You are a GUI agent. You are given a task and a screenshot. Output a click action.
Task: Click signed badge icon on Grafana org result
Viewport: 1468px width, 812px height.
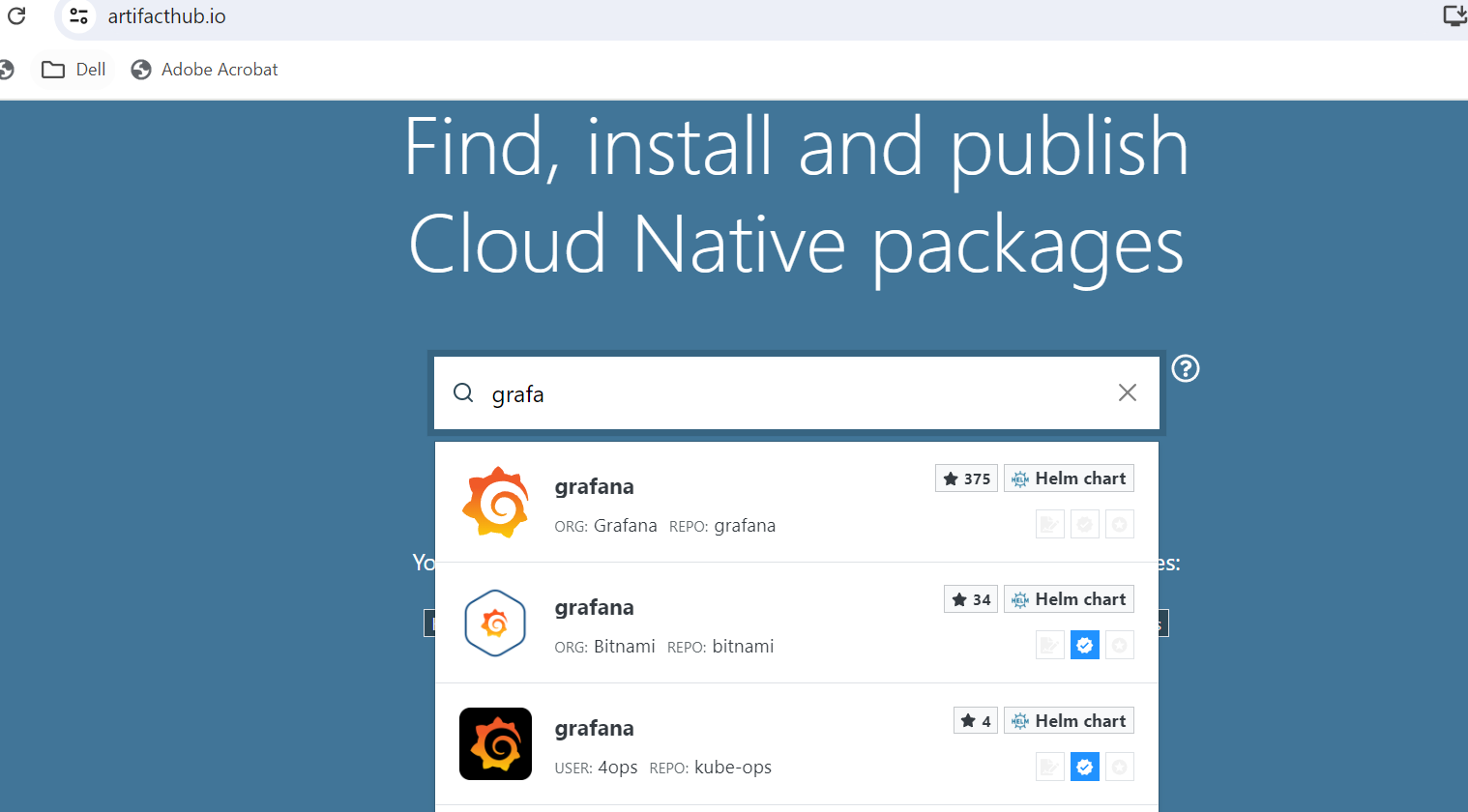[1050, 525]
